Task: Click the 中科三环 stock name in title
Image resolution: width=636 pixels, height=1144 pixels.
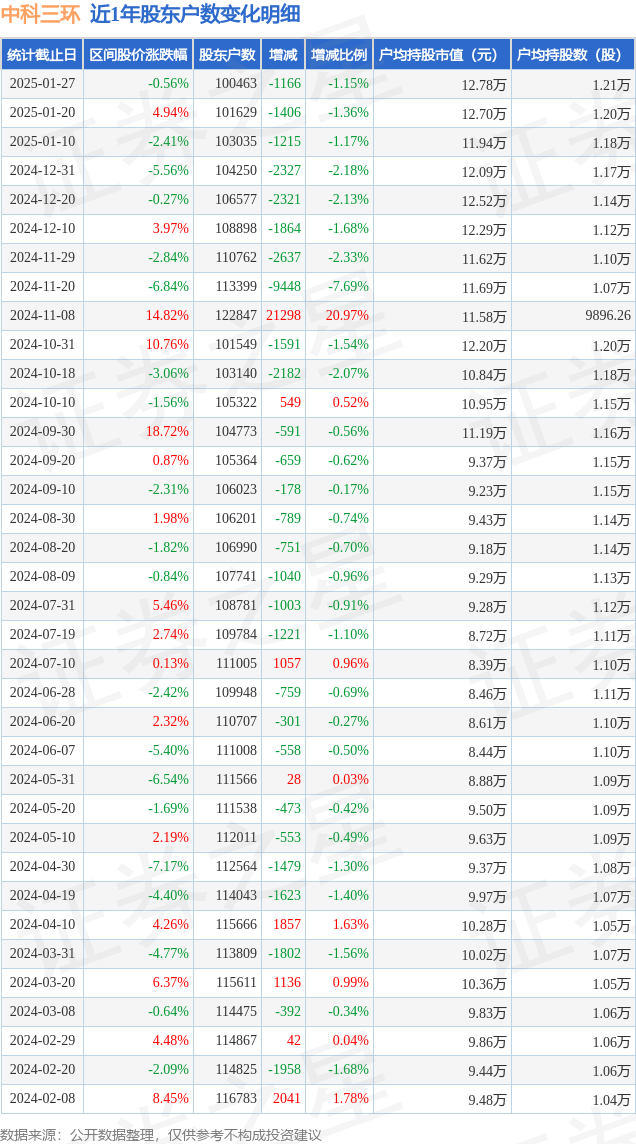Action: coord(41,15)
